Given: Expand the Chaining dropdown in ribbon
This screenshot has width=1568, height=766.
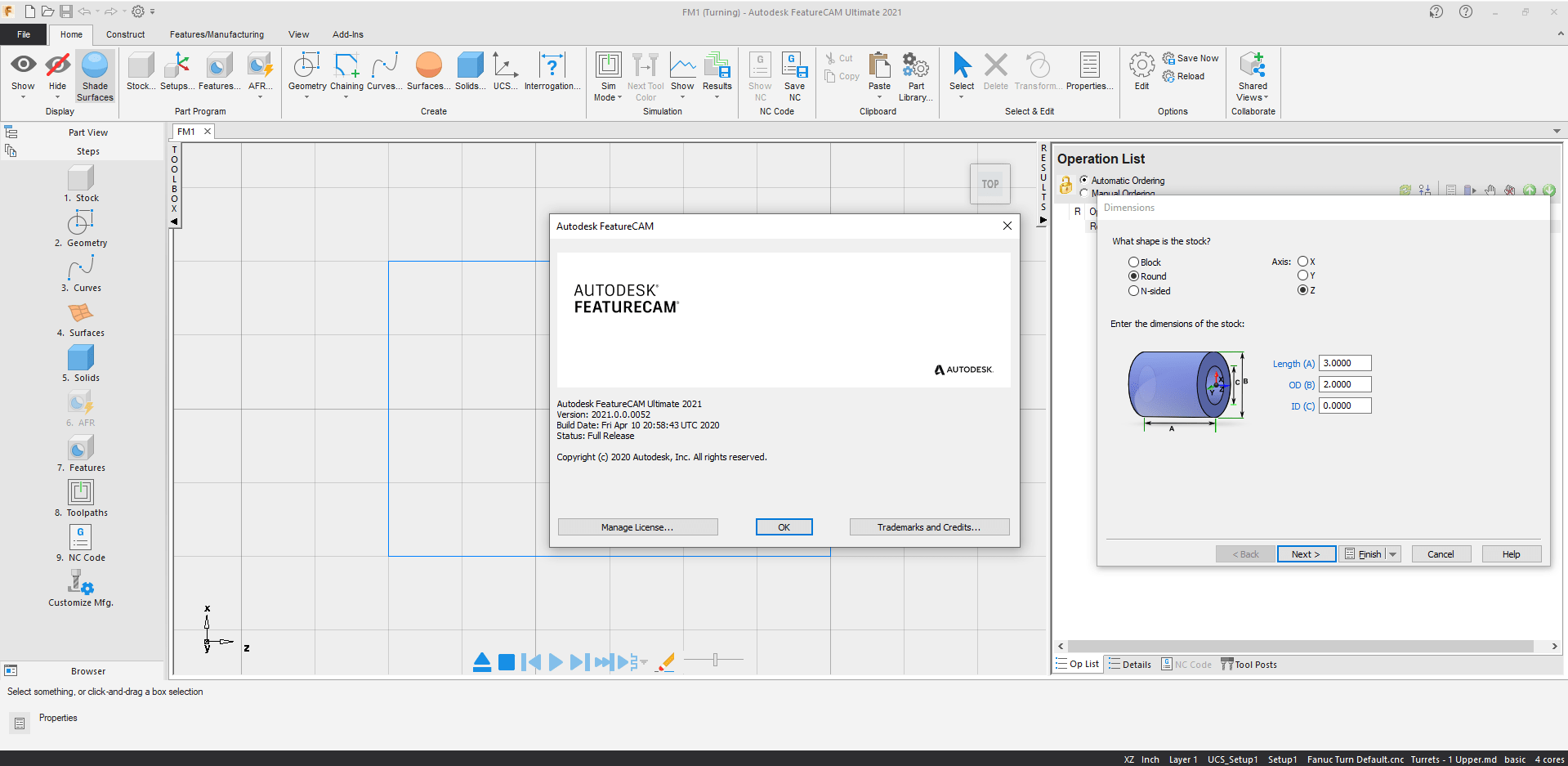Looking at the screenshot, I should [x=346, y=97].
